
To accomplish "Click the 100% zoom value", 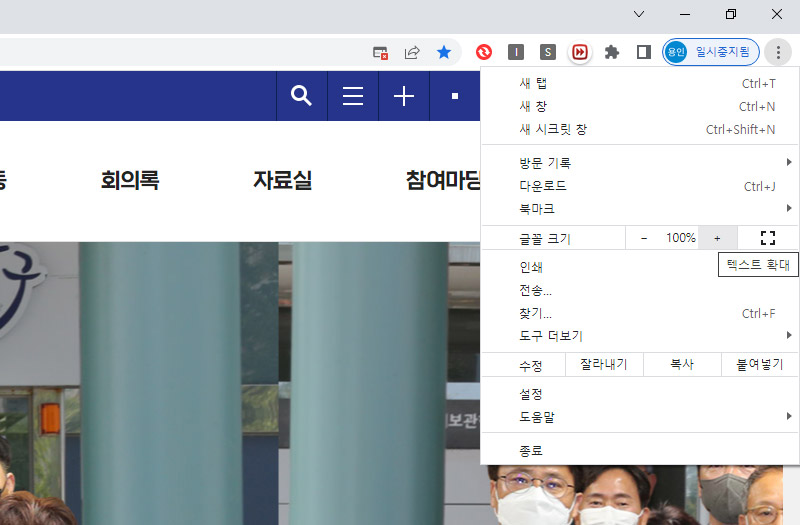I will (681, 238).
